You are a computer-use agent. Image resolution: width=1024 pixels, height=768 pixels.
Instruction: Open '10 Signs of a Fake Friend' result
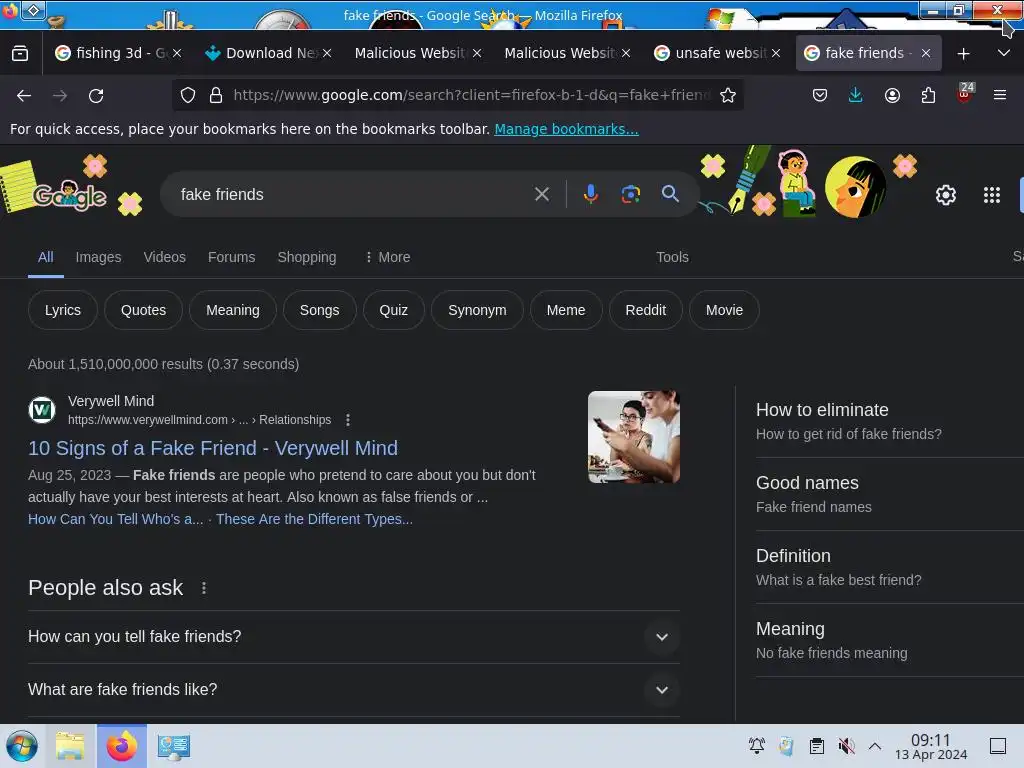tap(213, 449)
